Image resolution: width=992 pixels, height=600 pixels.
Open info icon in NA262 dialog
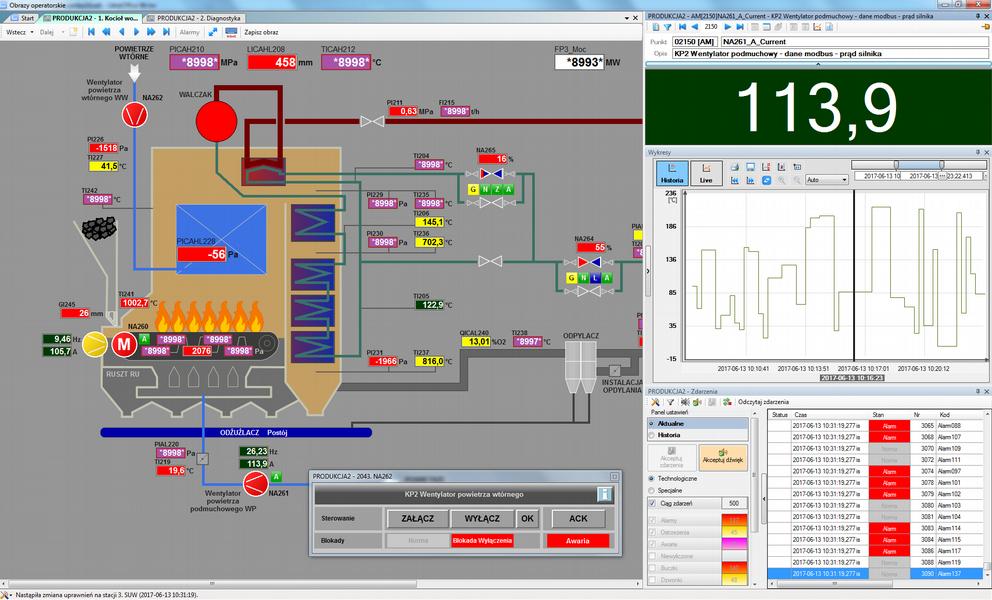pos(604,494)
